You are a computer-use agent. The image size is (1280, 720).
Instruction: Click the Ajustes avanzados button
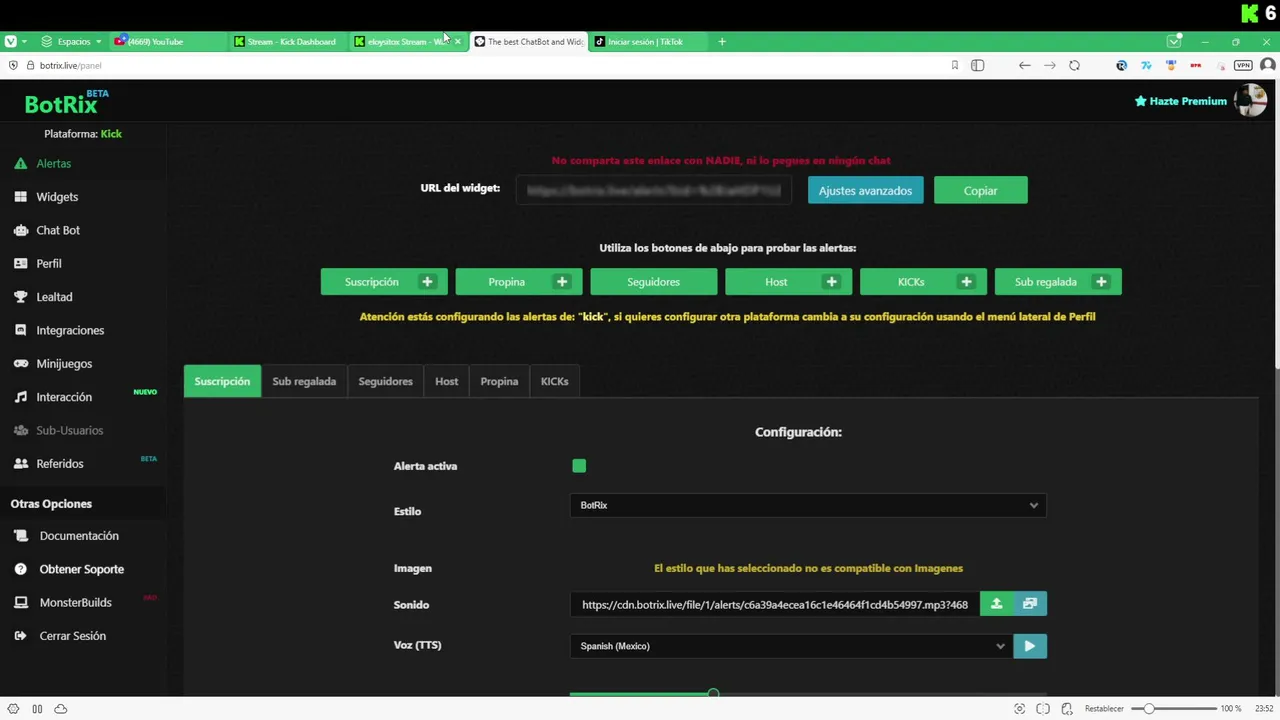pyautogui.click(x=865, y=190)
